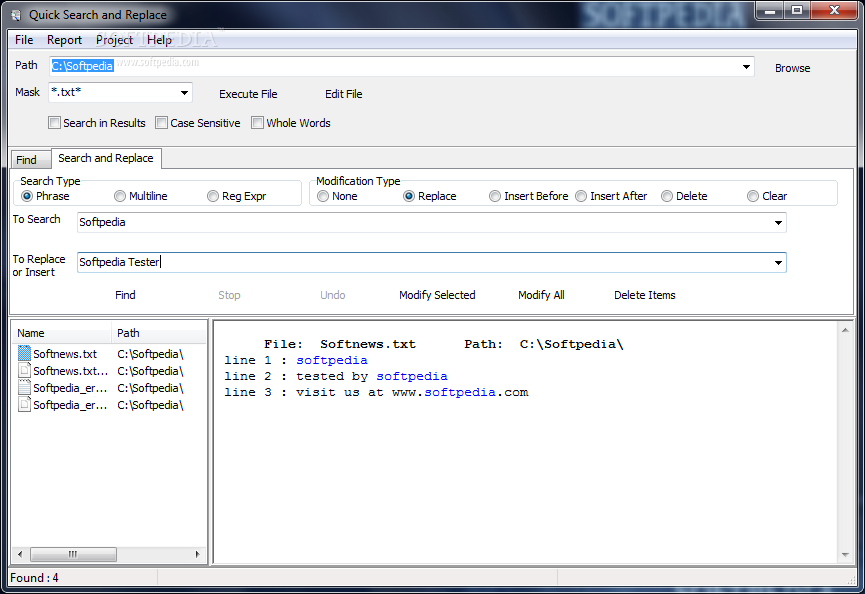Screen dimensions: 865x594
Task: Click the Undo button
Action: click(x=333, y=295)
